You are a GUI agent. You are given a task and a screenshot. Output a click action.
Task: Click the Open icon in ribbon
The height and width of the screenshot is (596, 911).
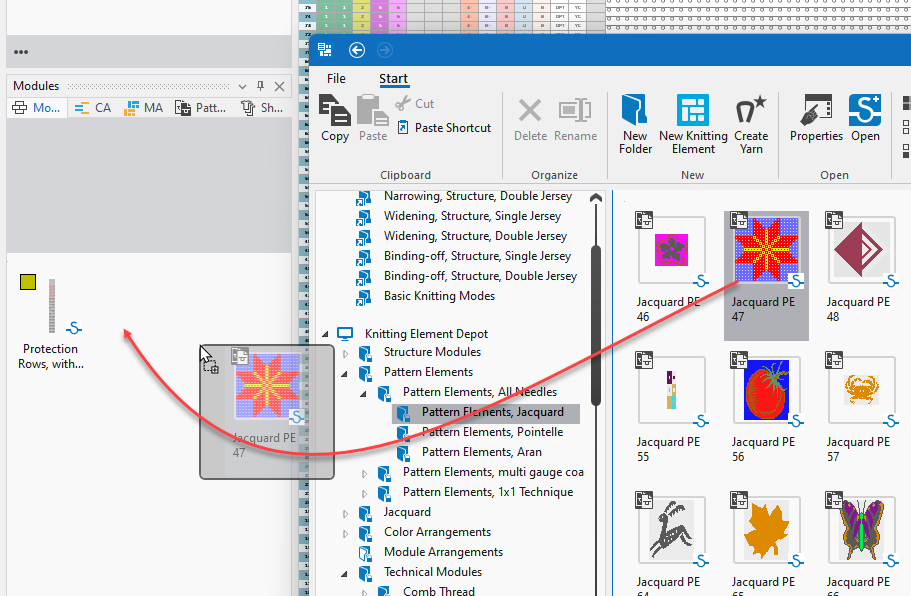(865, 118)
